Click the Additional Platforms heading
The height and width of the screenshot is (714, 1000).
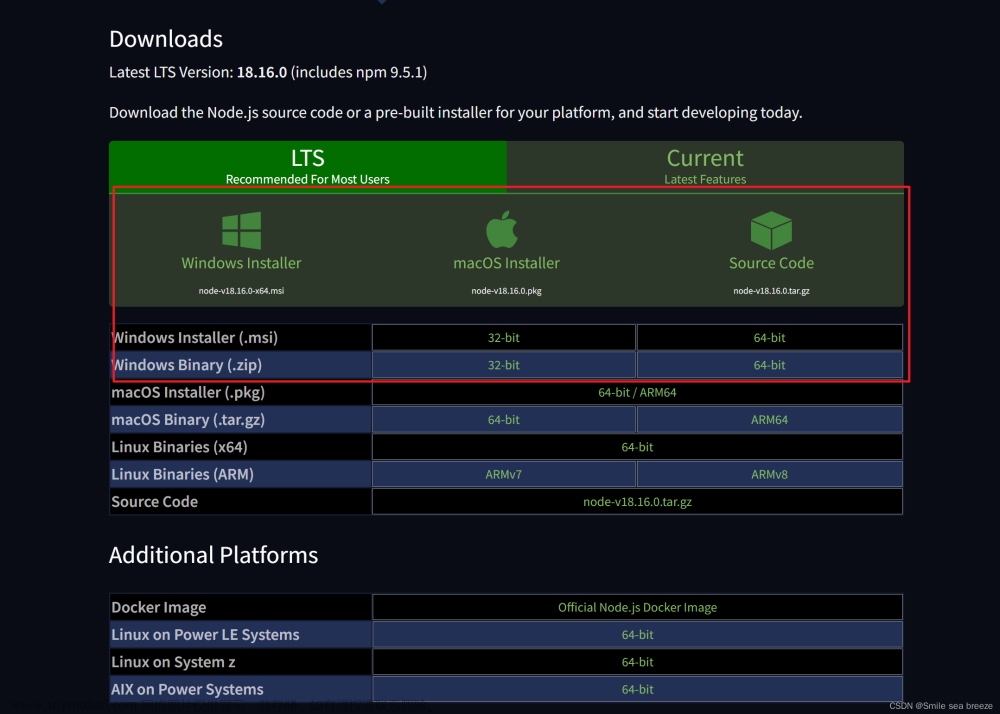pyautogui.click(x=214, y=555)
